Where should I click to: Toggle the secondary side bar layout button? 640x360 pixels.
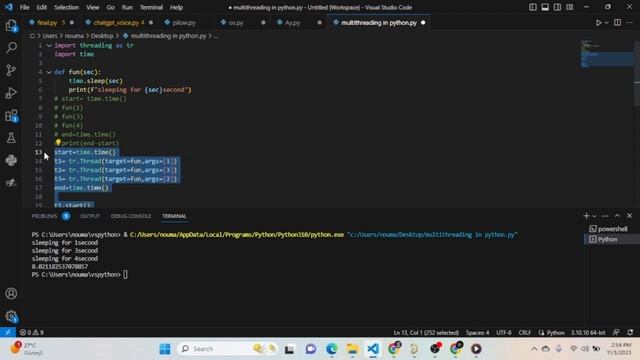557,7
